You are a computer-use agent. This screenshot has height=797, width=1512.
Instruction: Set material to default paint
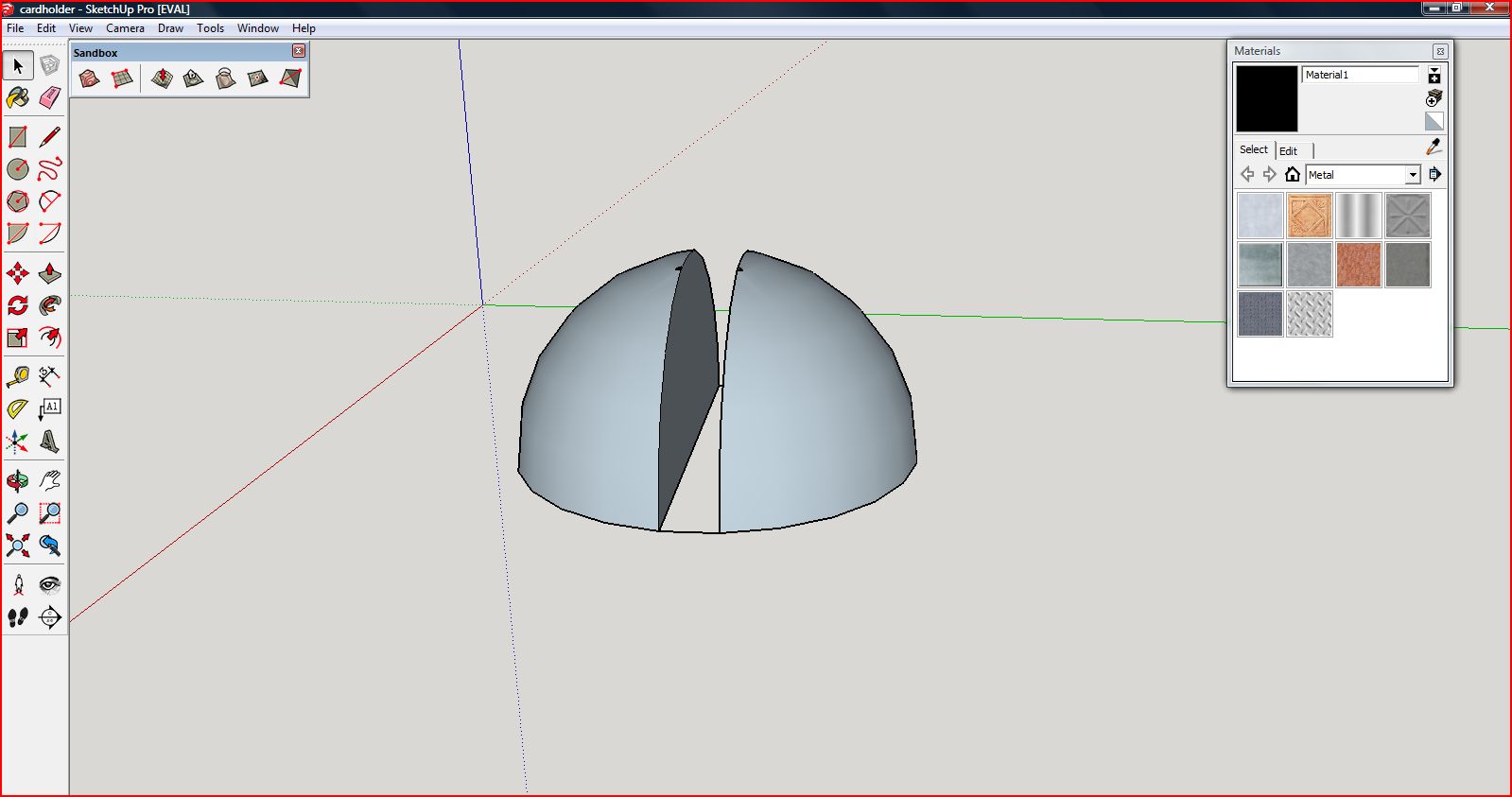click(x=1434, y=121)
